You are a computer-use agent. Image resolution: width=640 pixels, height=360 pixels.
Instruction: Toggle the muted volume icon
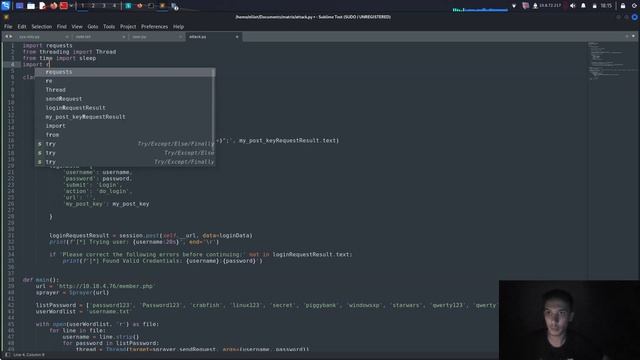point(573,6)
